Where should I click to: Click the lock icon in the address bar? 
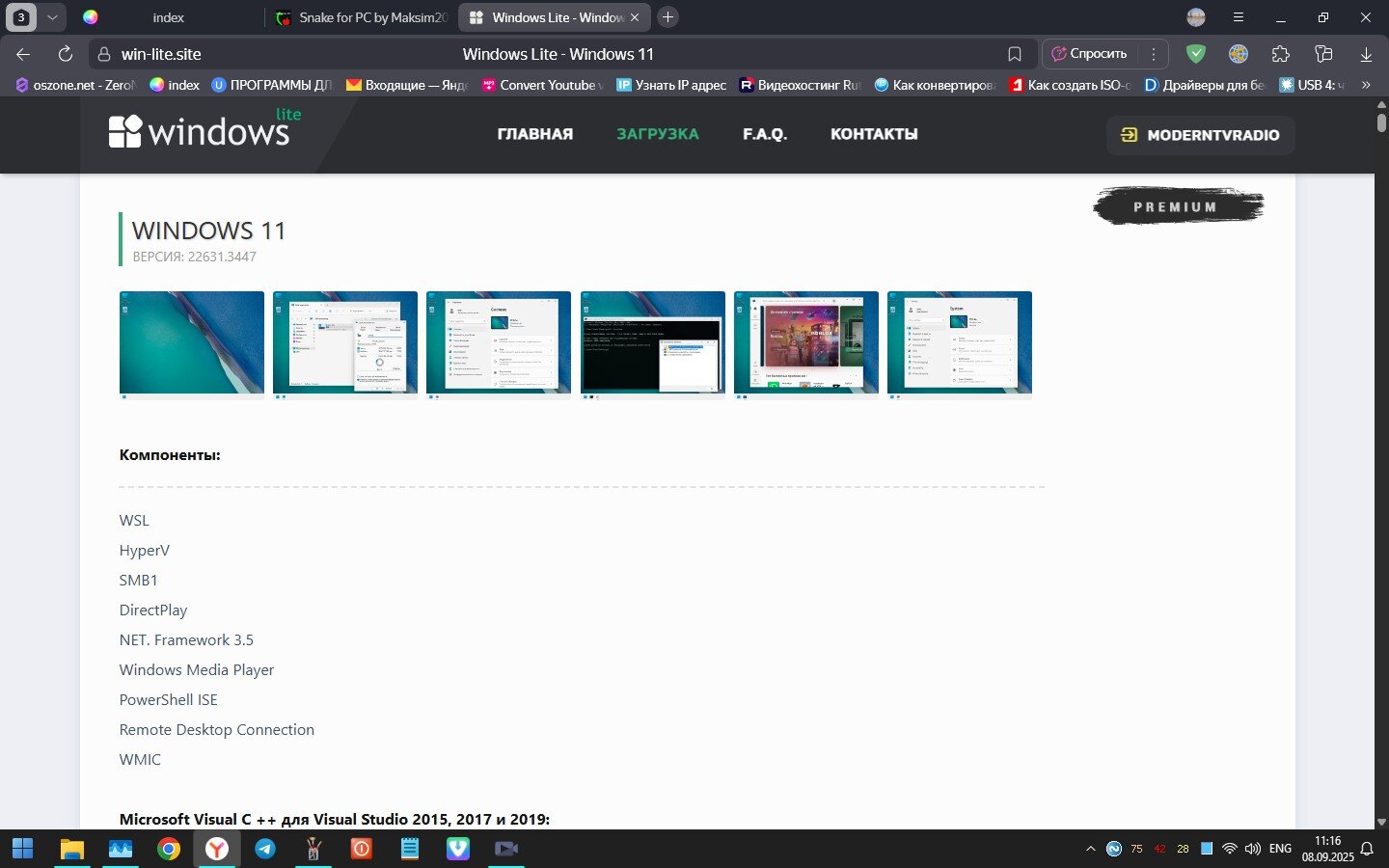pyautogui.click(x=104, y=54)
